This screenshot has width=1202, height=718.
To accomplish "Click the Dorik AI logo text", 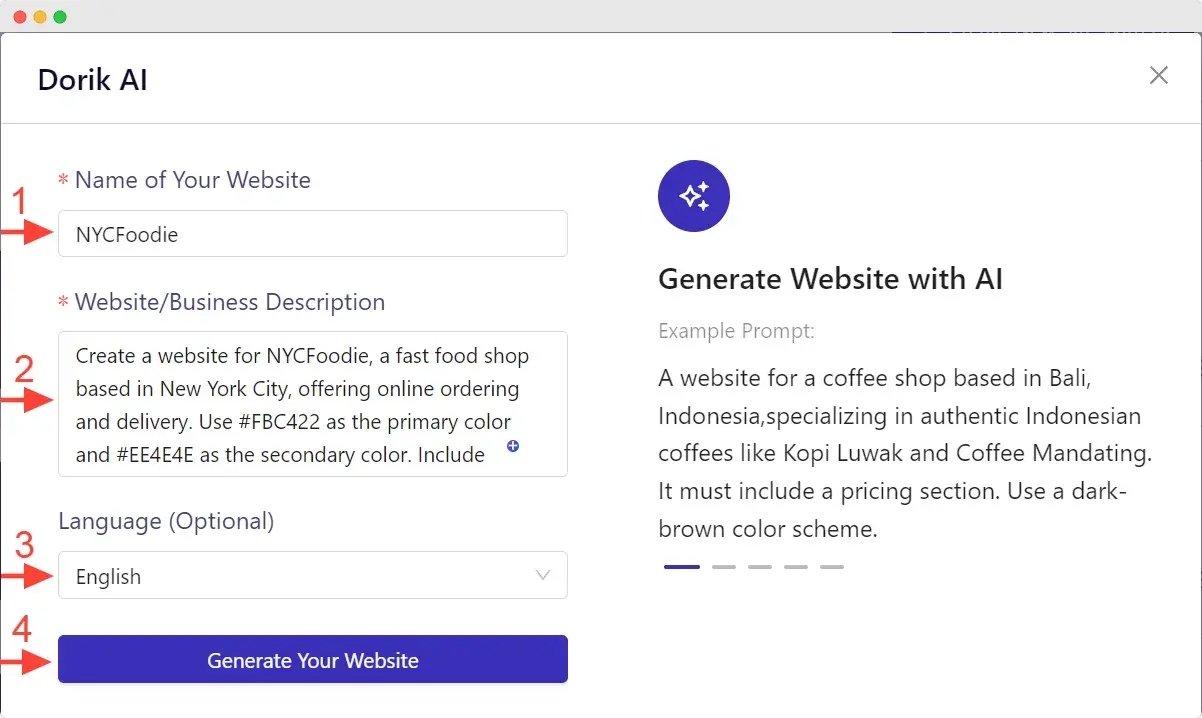I will 92,79.
